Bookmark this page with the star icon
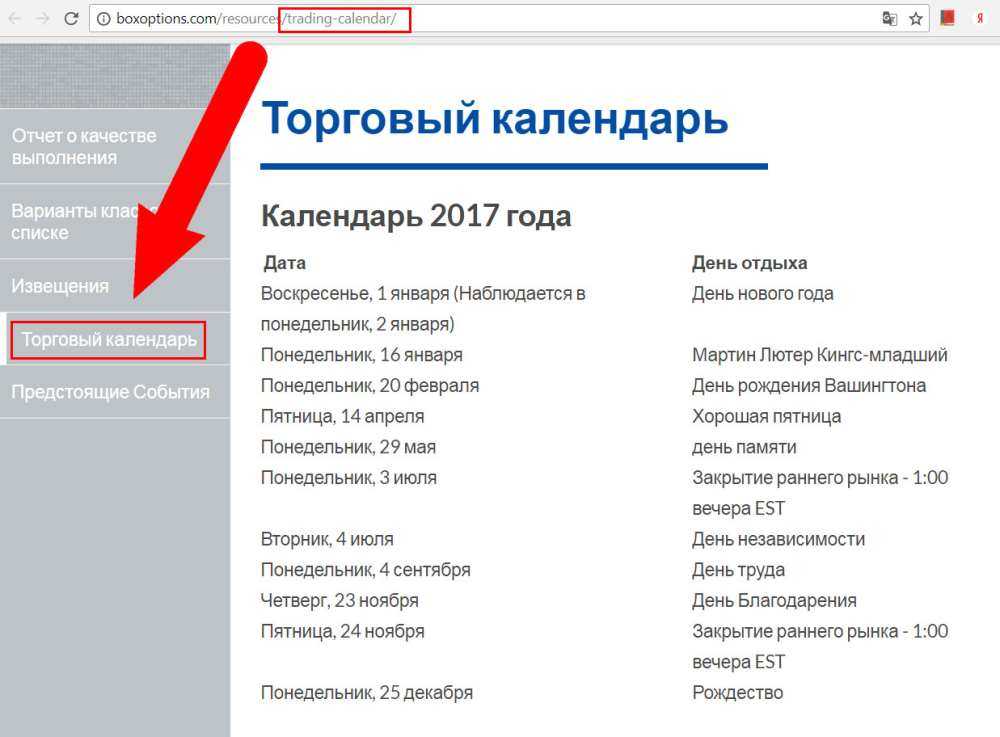Image resolution: width=1000 pixels, height=737 pixels. 915,19
